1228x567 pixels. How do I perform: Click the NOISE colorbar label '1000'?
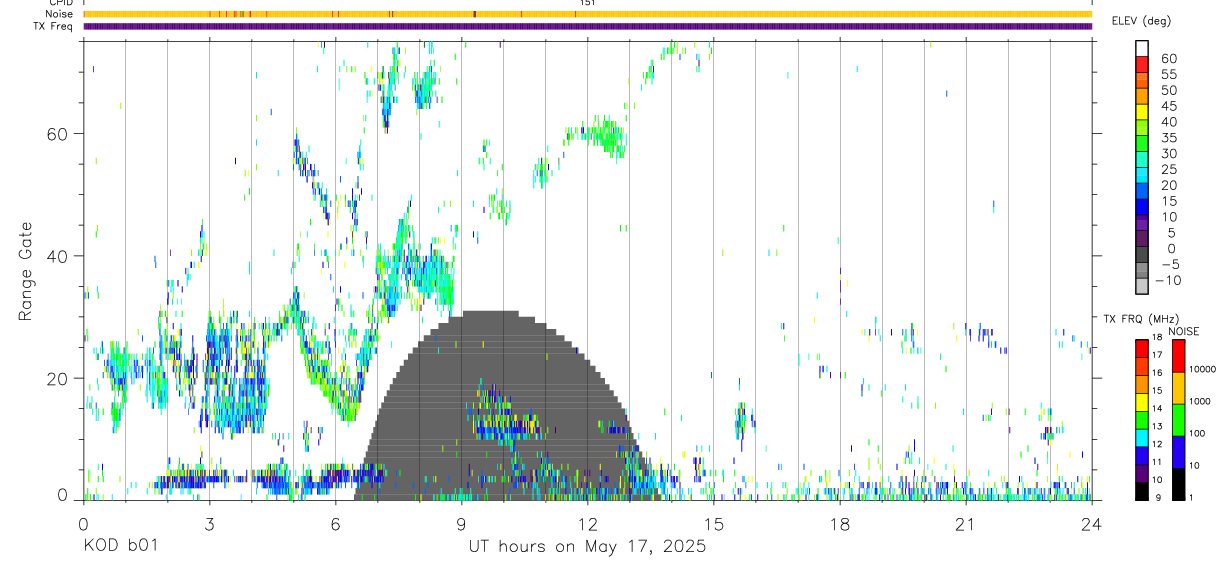pyautogui.click(x=1201, y=401)
